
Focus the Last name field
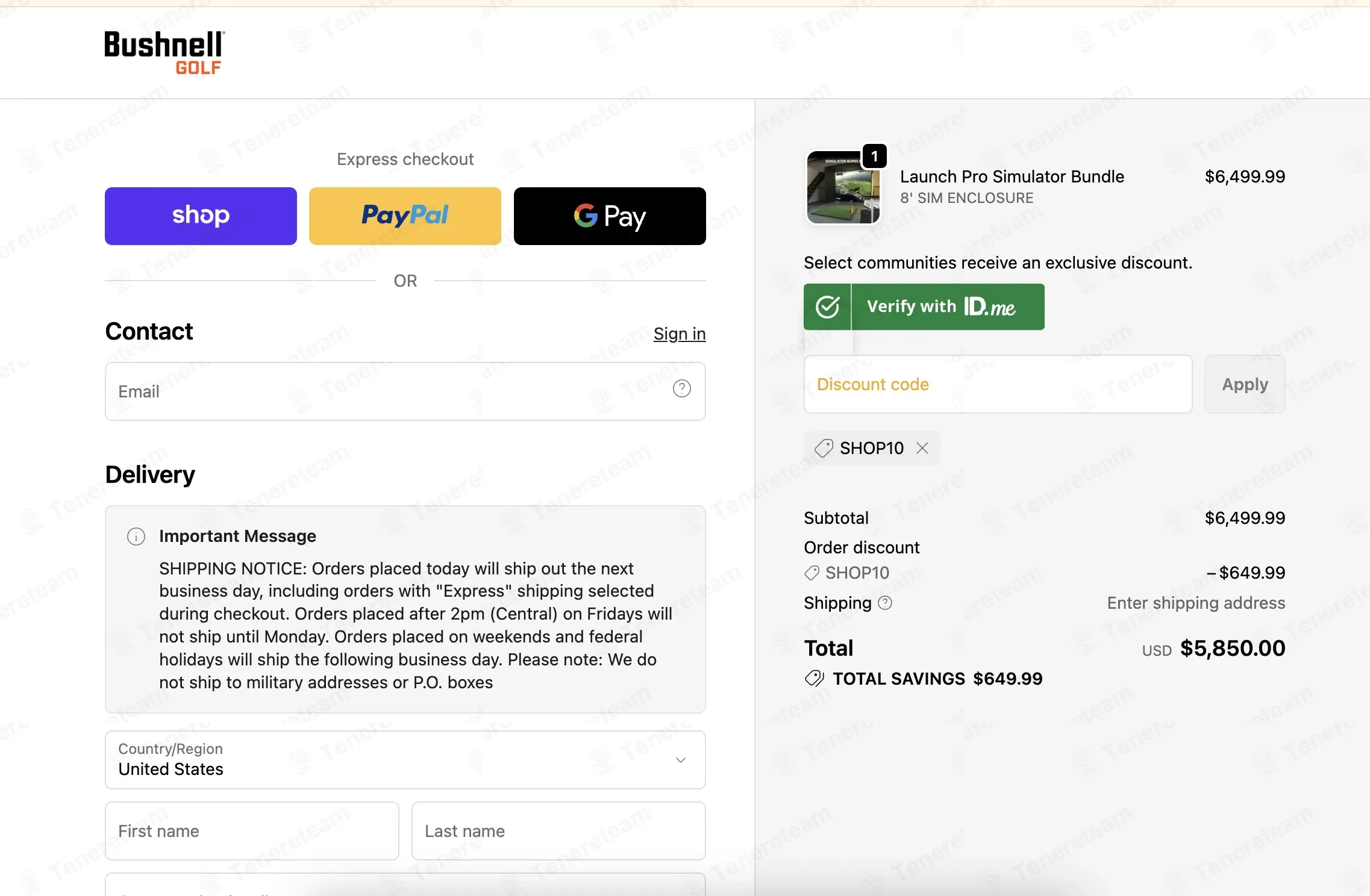click(558, 831)
